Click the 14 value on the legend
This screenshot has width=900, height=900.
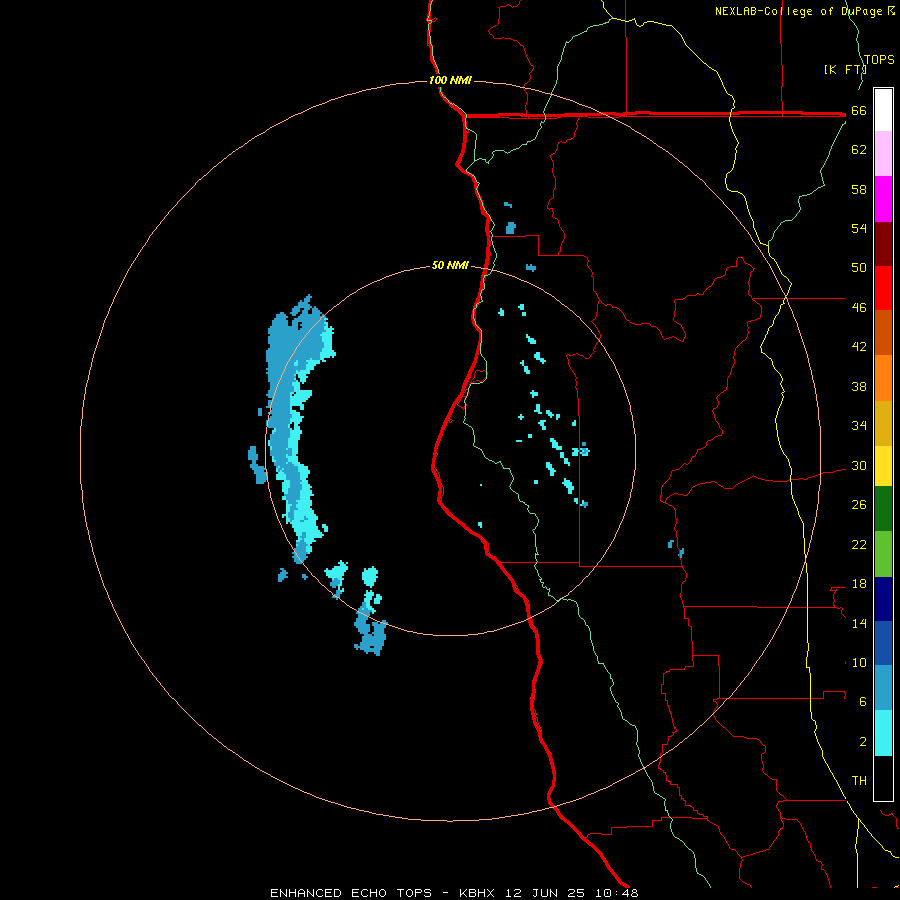click(x=859, y=623)
